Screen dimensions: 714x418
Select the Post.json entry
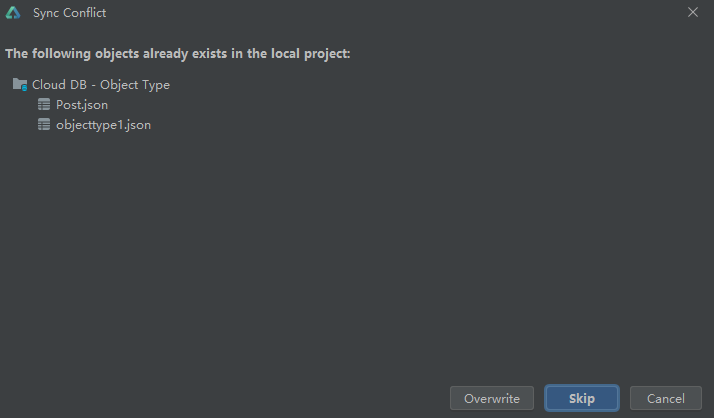82,105
